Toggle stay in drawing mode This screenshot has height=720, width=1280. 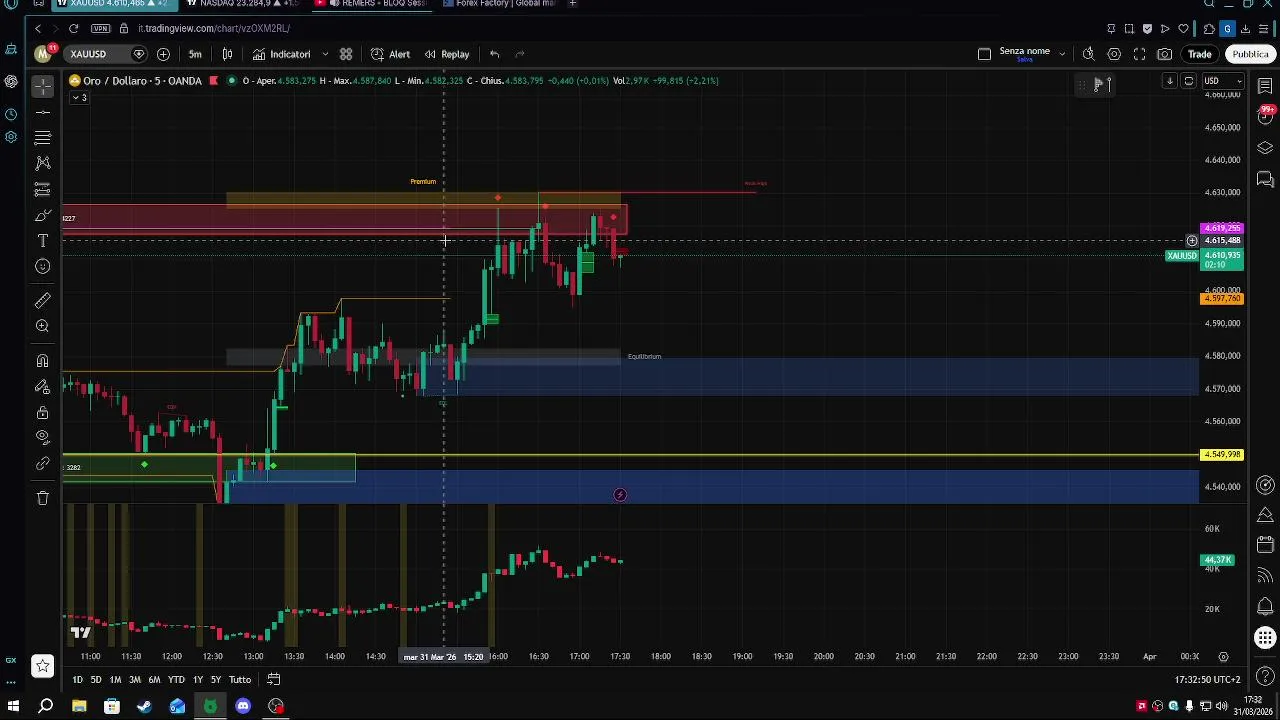[x=42, y=387]
